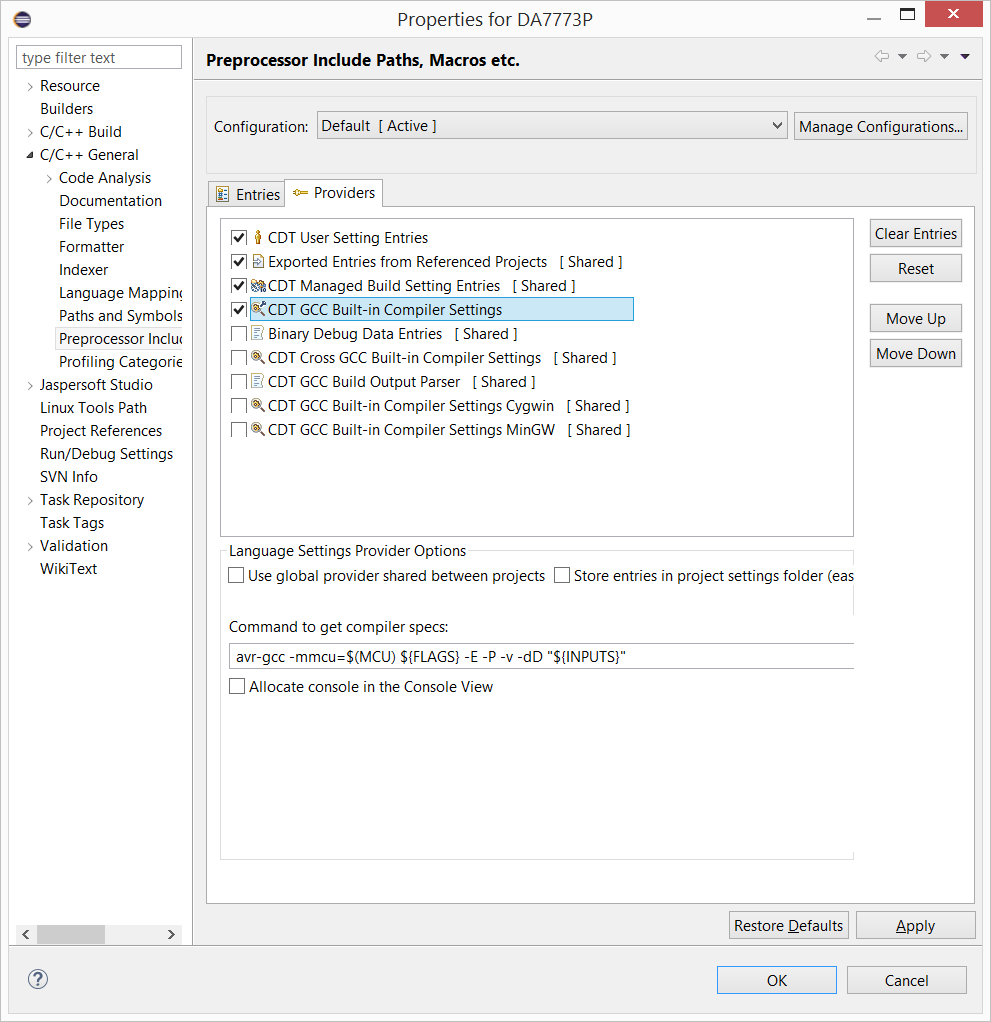The height and width of the screenshot is (1022, 991).
Task: Check Store entries in project settings folder
Action: 562,576
